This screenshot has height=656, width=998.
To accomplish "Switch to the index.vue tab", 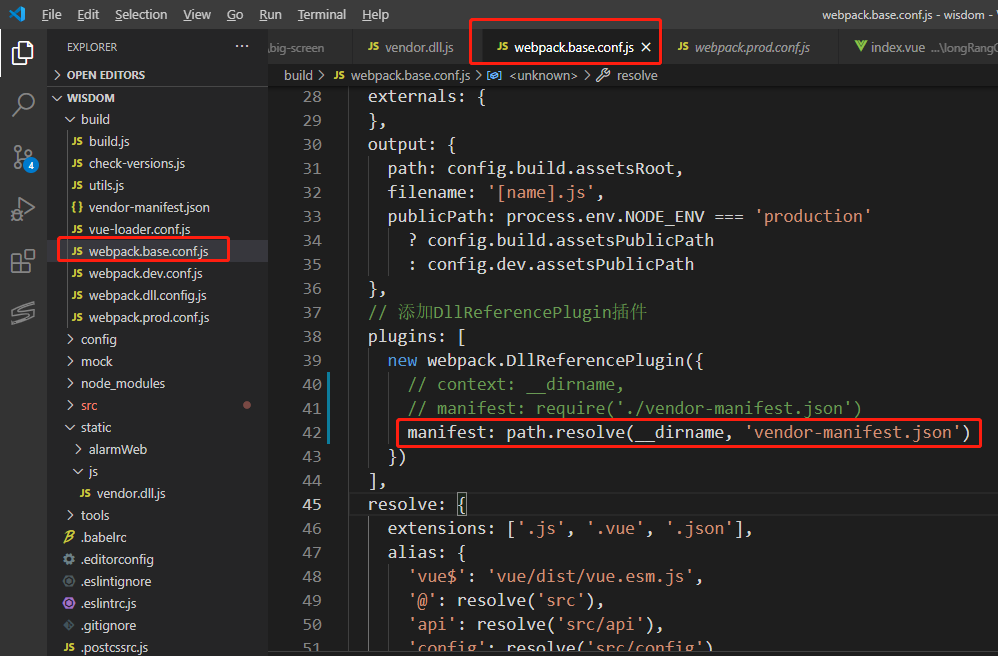I will pyautogui.click(x=918, y=47).
